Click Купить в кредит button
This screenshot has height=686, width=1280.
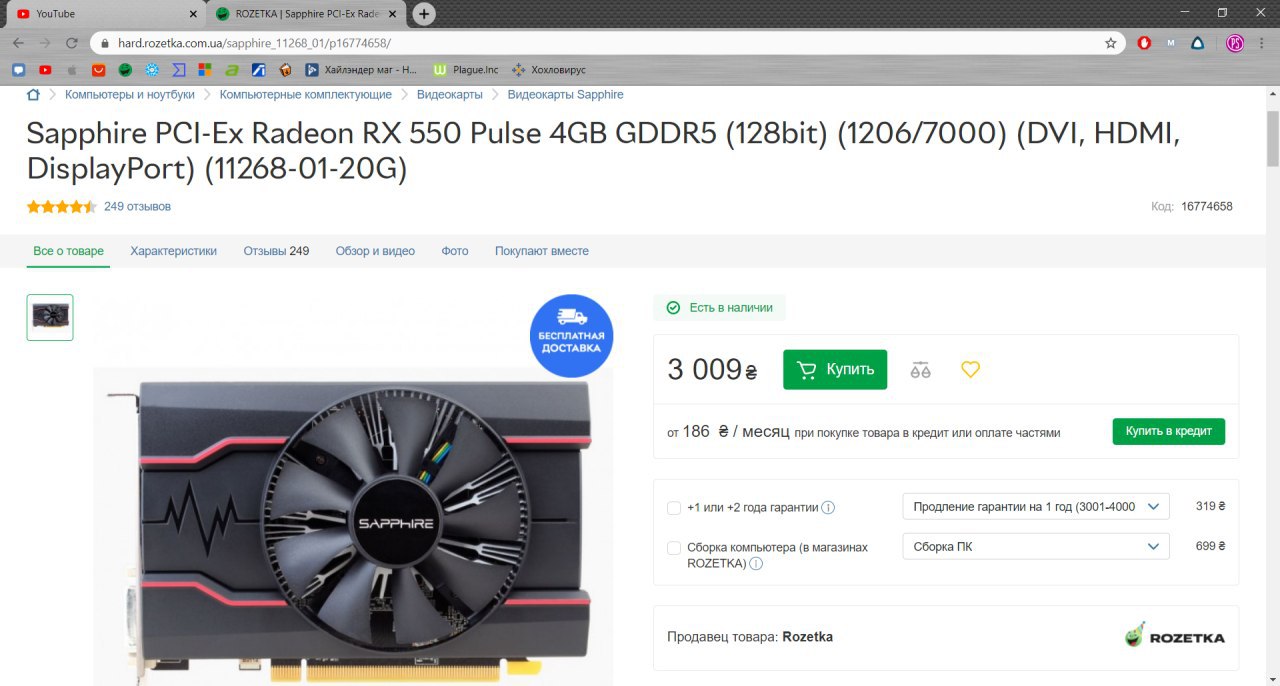click(x=1169, y=431)
